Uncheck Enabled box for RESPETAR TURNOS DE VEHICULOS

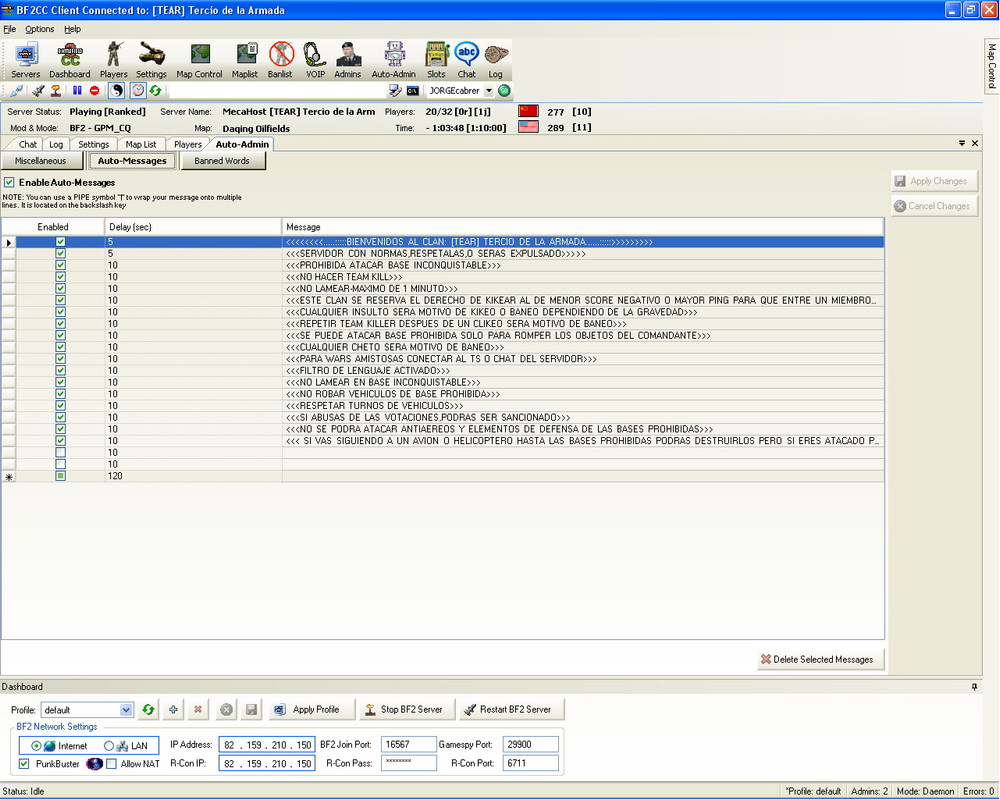click(x=61, y=406)
